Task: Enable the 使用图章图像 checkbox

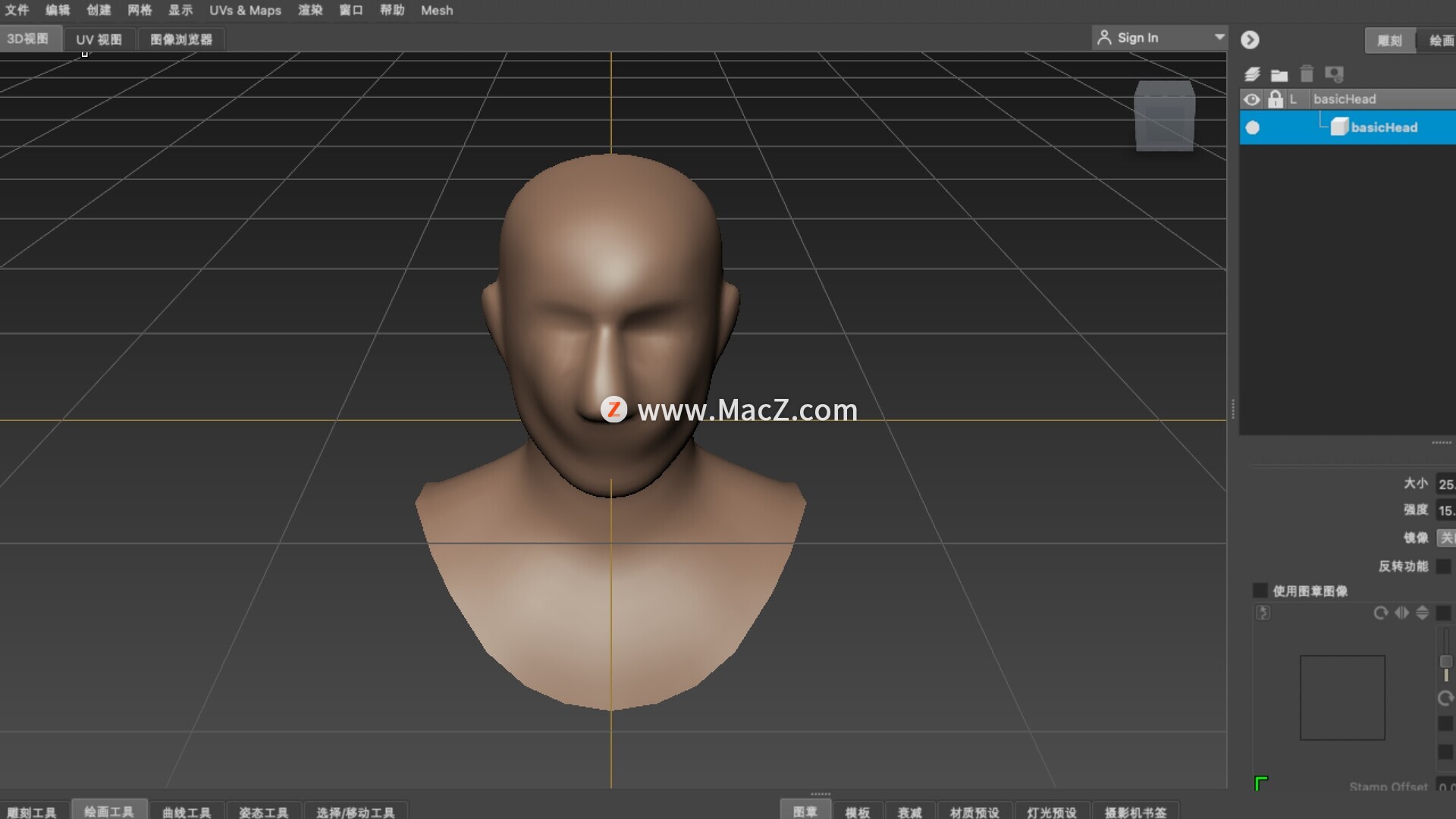Action: click(x=1260, y=591)
